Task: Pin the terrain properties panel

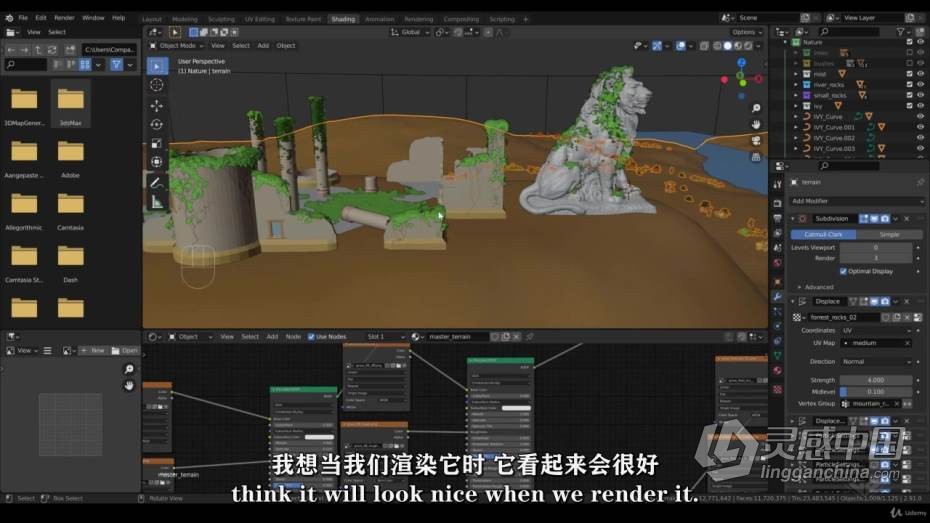Action: [920, 182]
